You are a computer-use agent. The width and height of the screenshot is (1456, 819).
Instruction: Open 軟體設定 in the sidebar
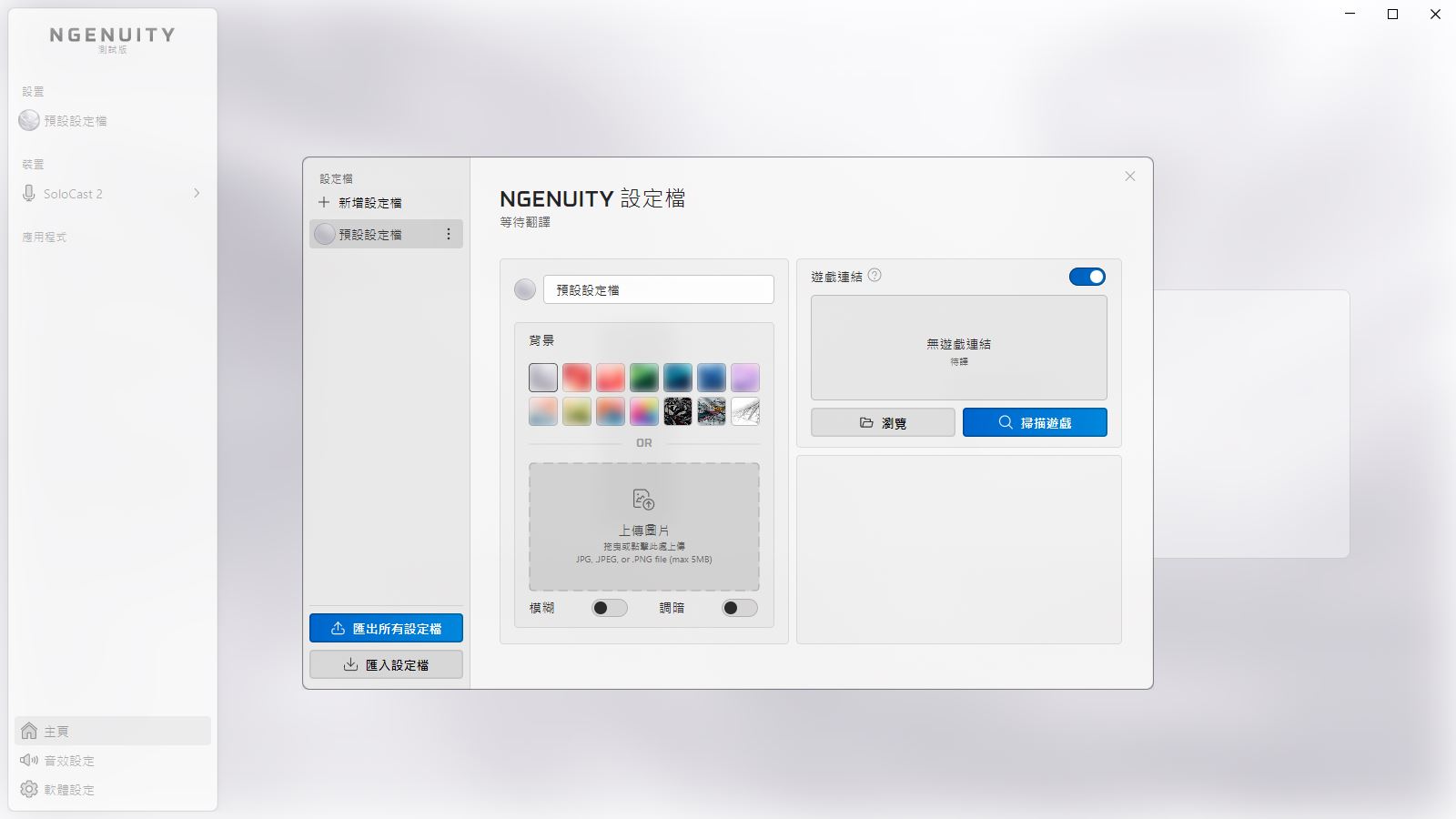[113, 789]
